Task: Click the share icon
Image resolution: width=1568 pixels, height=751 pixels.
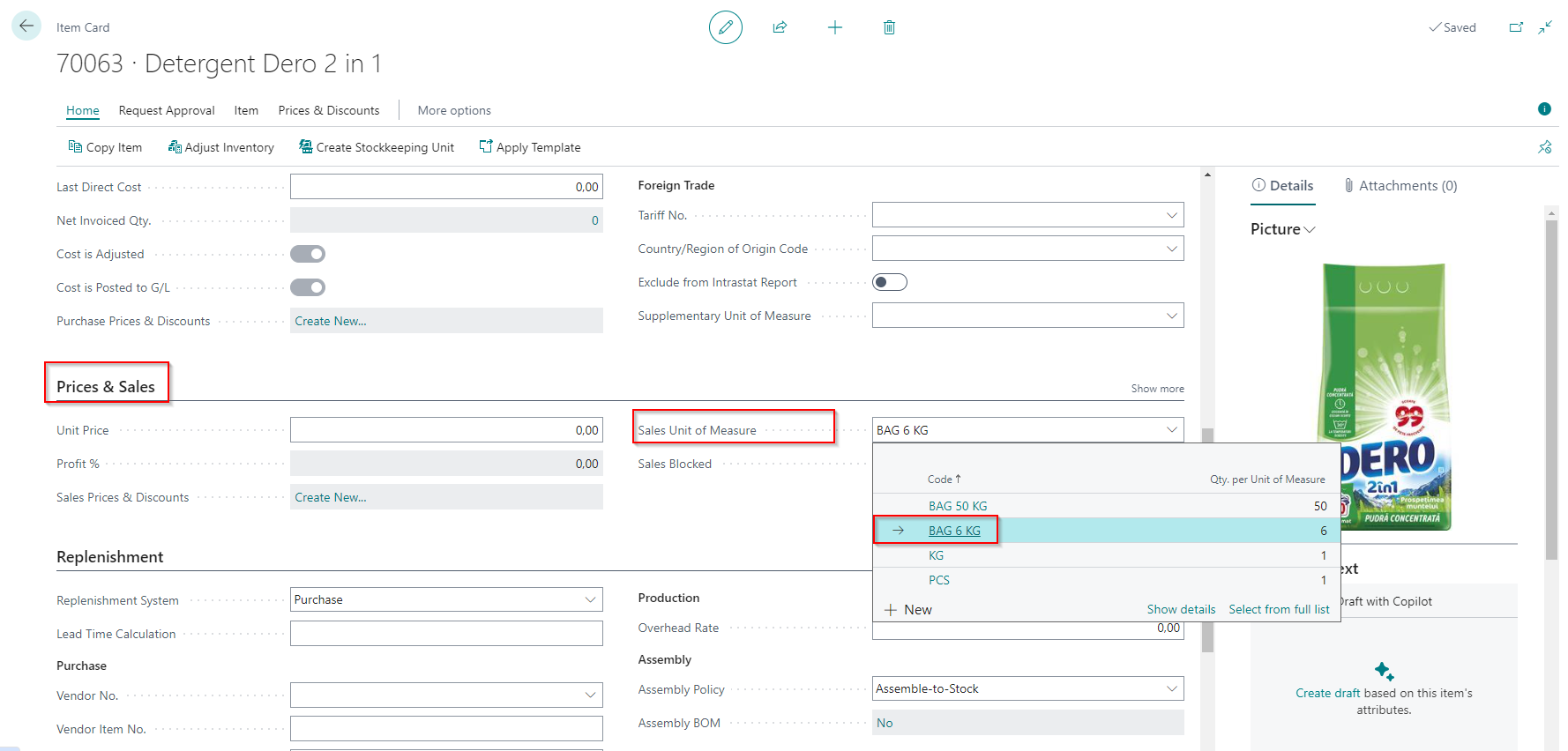Action: 780,27
